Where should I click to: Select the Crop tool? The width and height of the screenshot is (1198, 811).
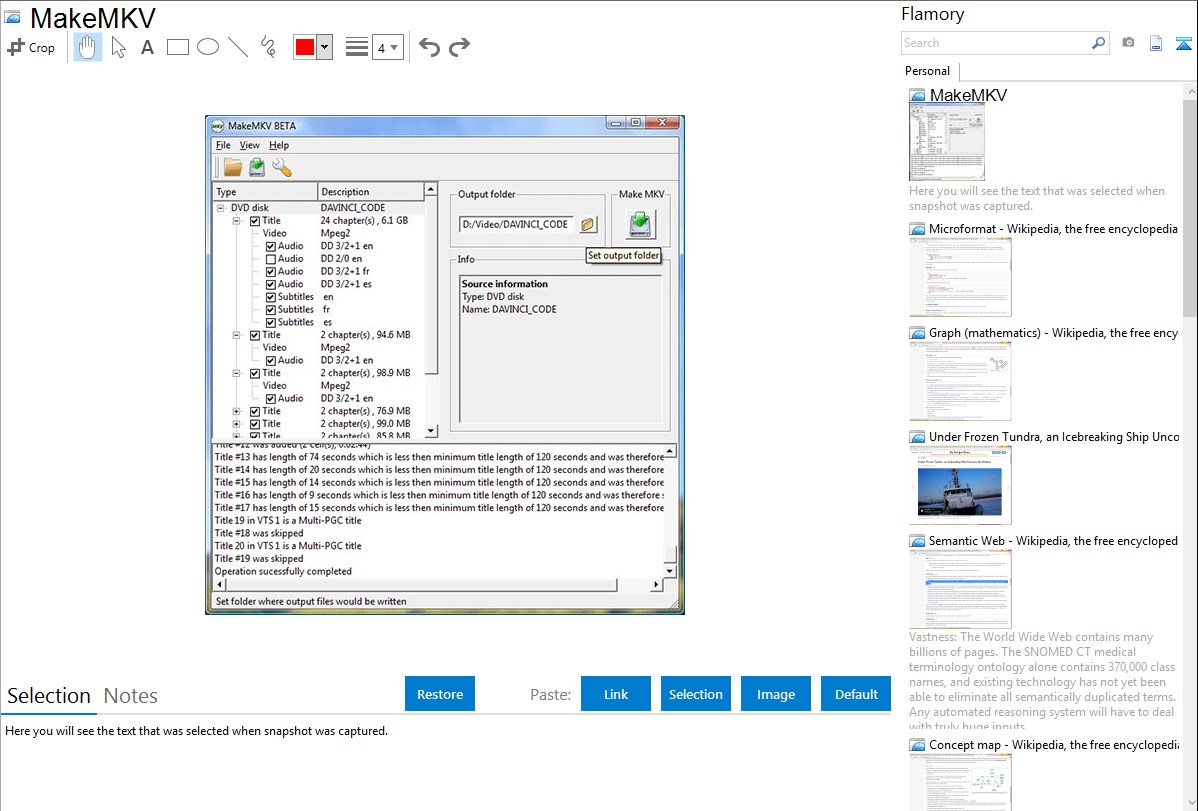tap(31, 47)
